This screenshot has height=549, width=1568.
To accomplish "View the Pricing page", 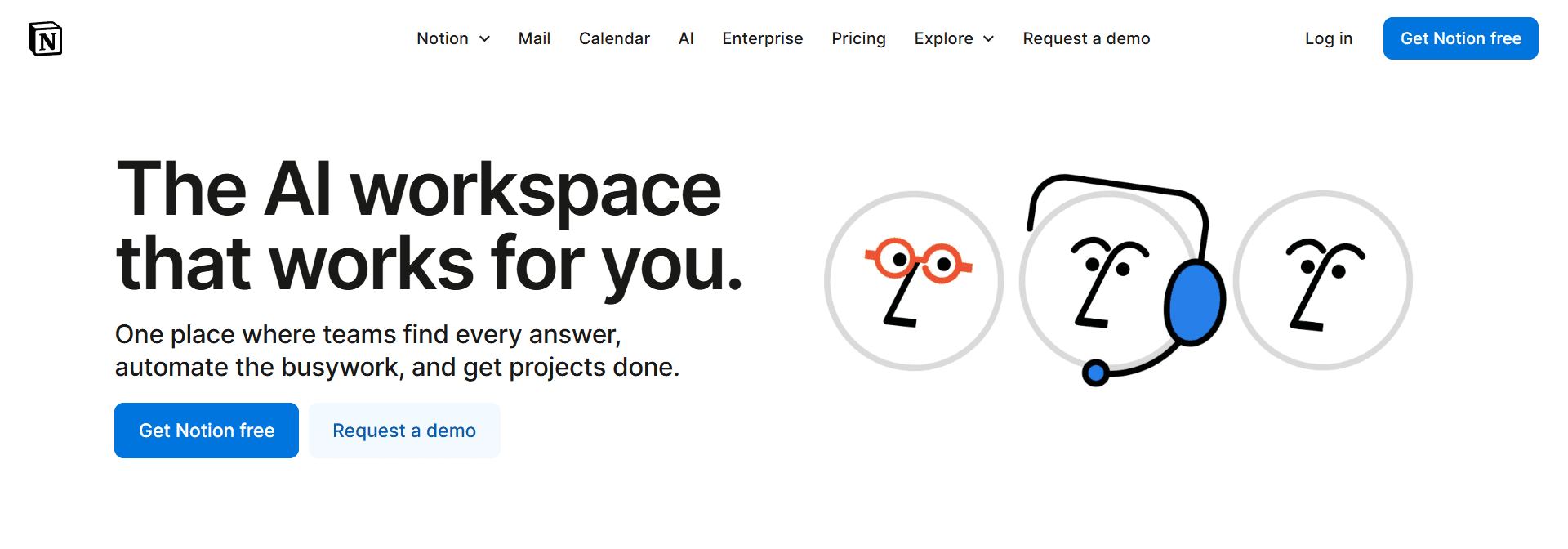I will (858, 38).
